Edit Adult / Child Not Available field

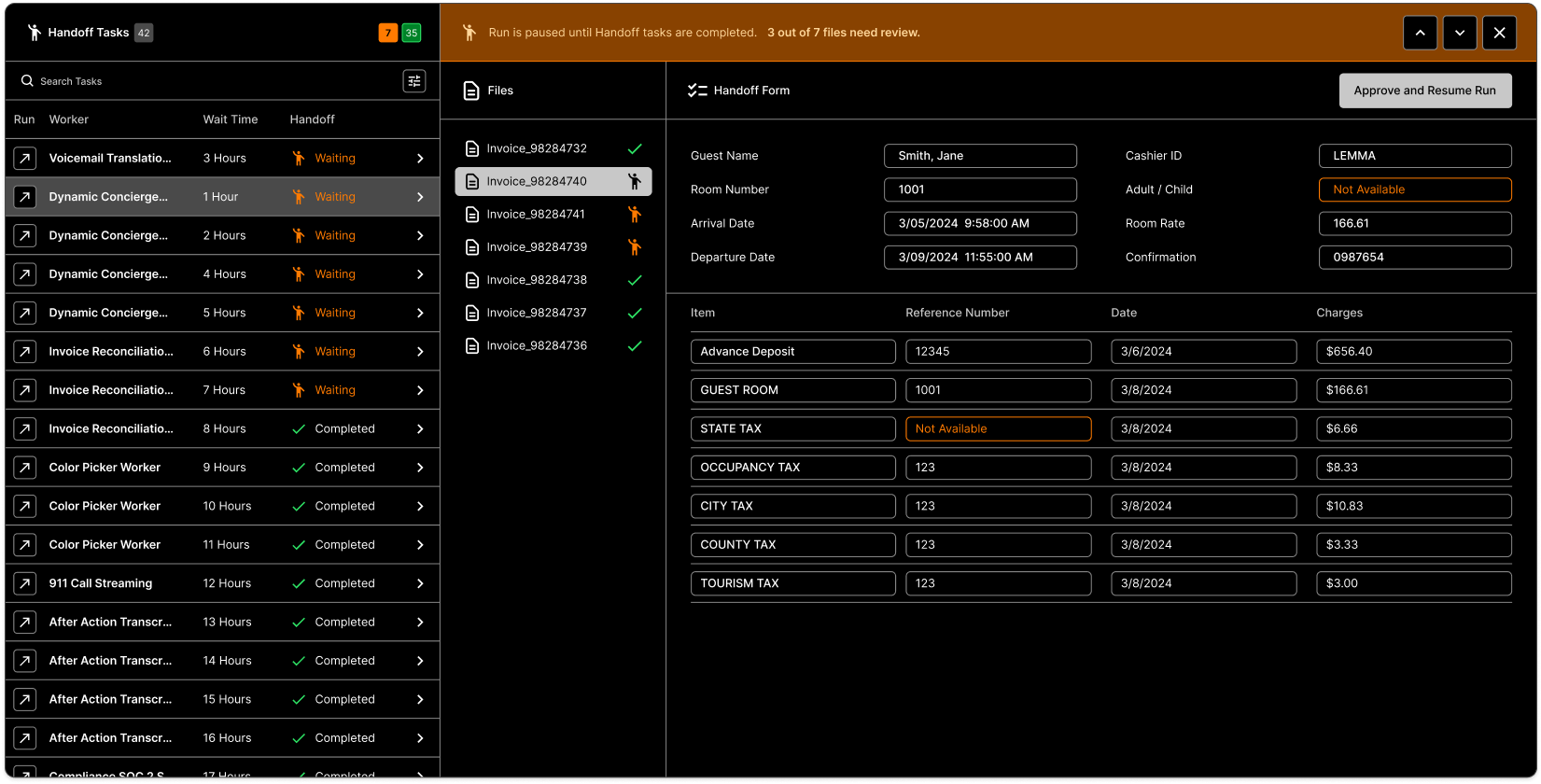tap(1415, 189)
